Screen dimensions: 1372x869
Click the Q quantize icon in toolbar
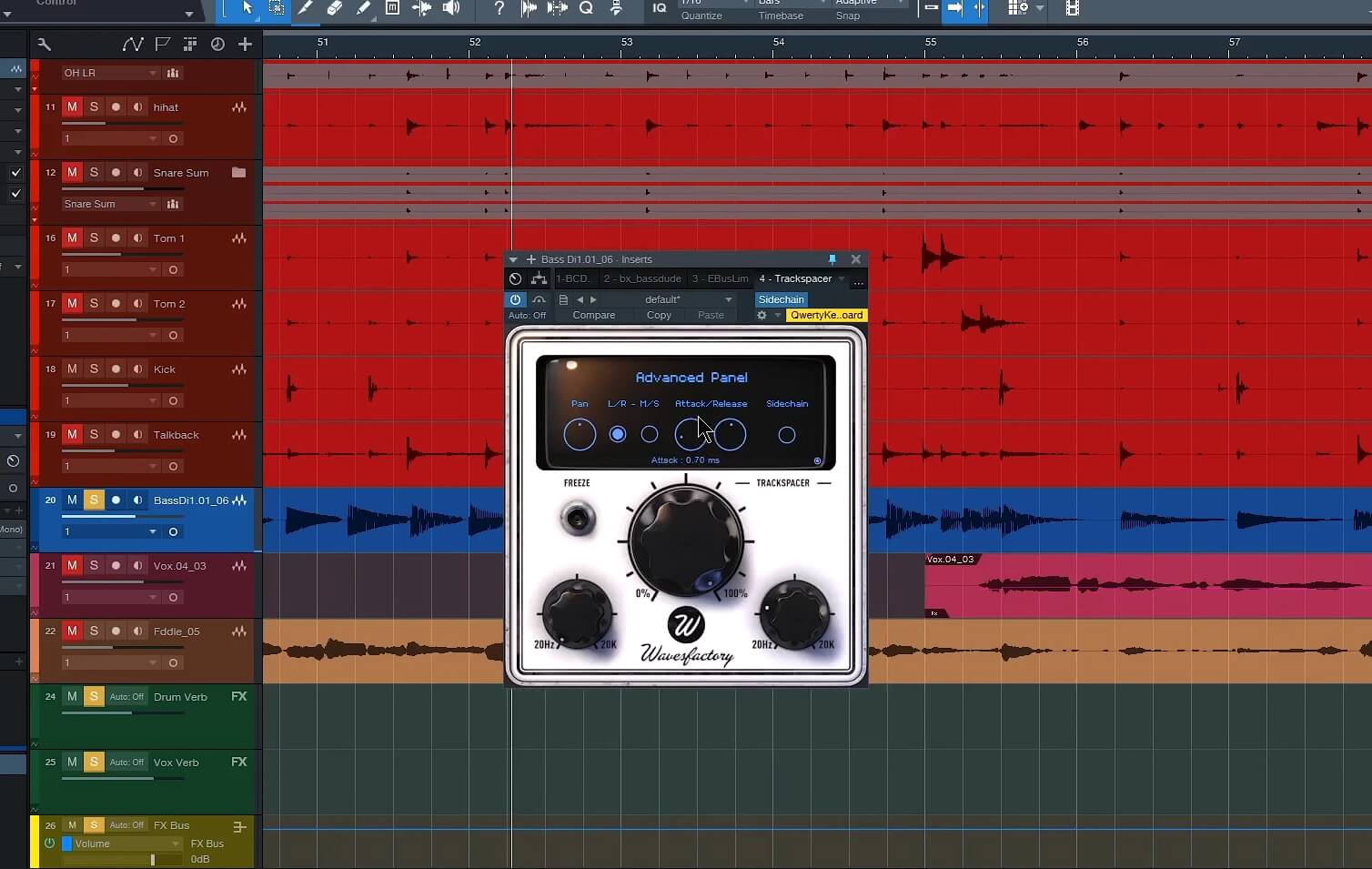tap(586, 8)
